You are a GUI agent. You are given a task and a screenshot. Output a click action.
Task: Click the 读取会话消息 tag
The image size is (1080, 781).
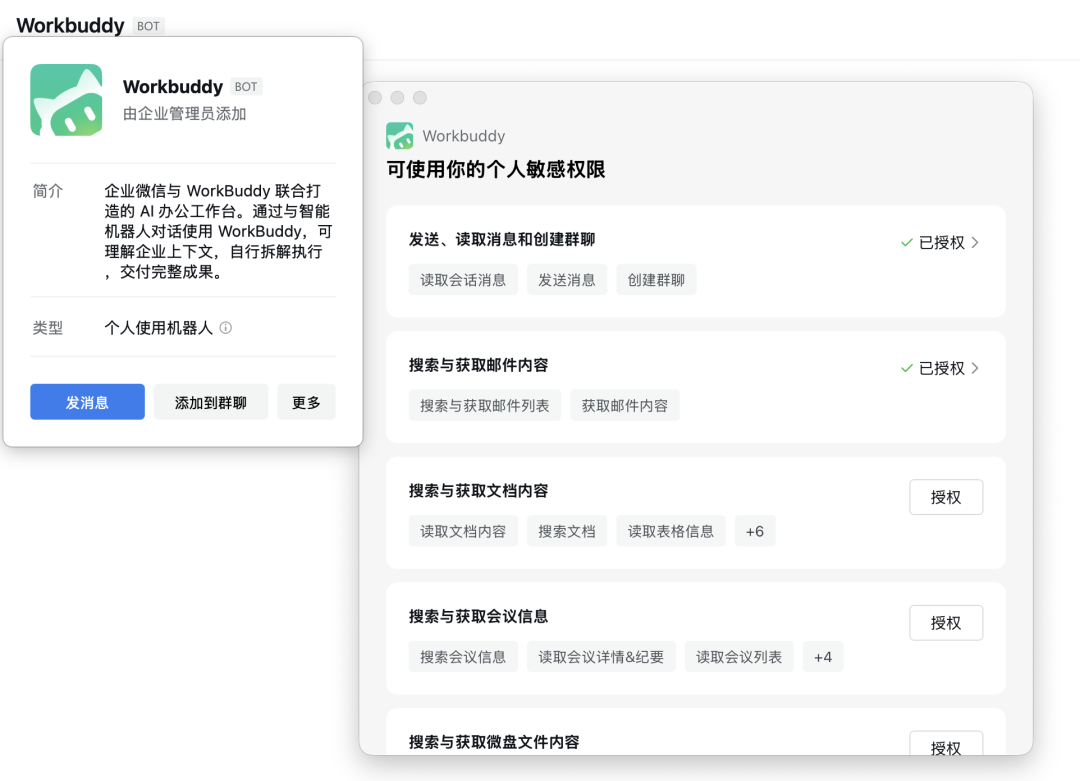coord(463,280)
